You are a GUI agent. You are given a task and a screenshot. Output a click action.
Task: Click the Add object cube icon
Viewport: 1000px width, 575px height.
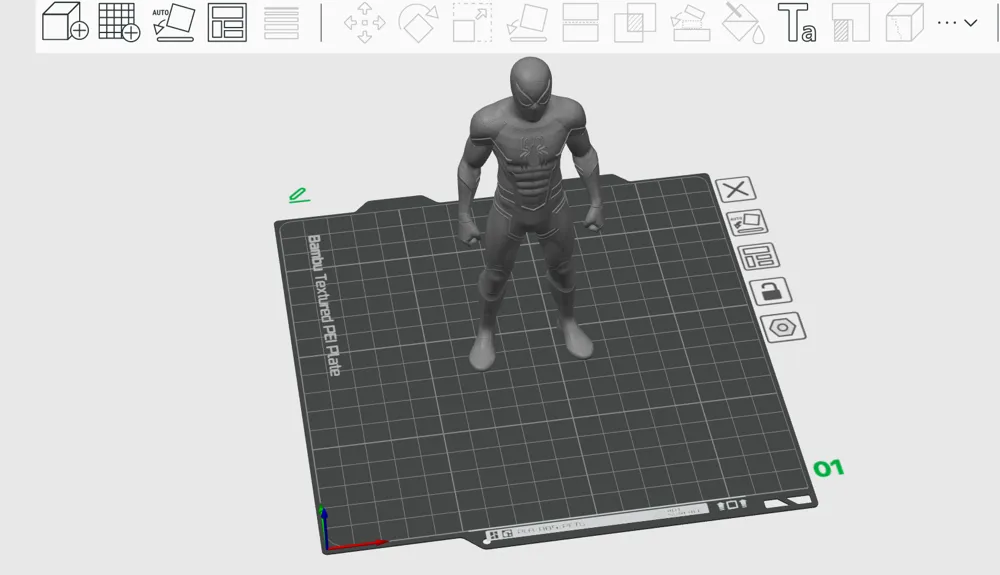pyautogui.click(x=64, y=22)
